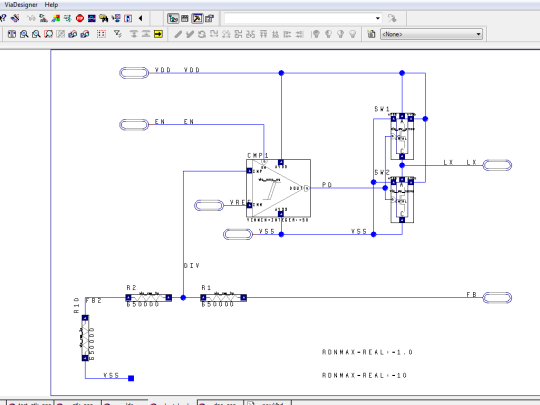This screenshot has width=540, height=405.
Task: Click the yellow right-arrow icon
Action: click(x=158, y=34)
